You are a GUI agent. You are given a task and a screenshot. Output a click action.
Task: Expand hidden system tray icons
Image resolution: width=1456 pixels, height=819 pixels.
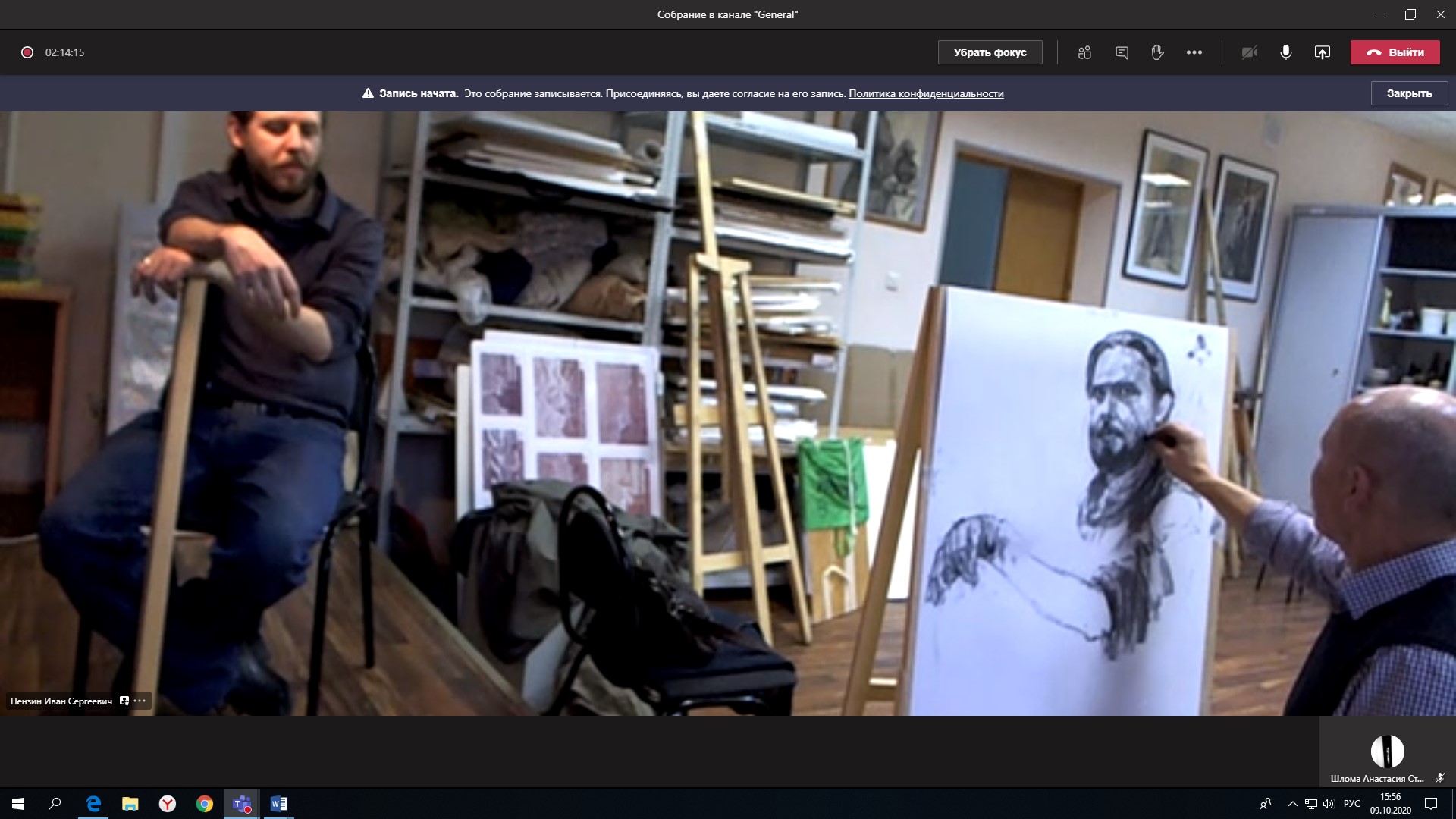[1292, 804]
